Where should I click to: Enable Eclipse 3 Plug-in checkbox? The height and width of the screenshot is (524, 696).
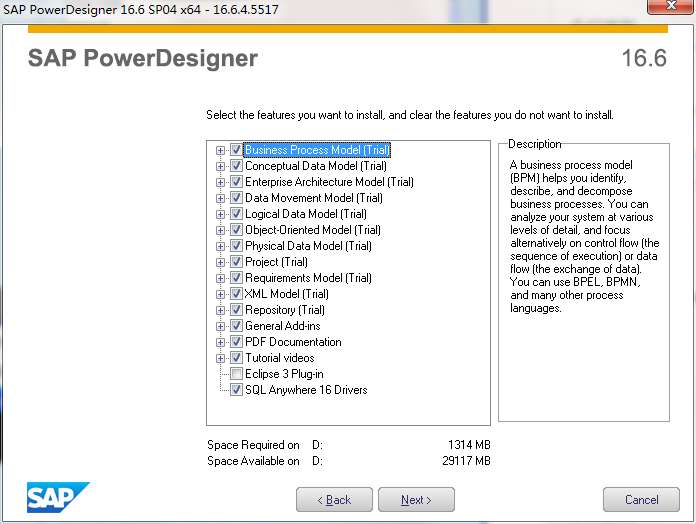coord(236,374)
